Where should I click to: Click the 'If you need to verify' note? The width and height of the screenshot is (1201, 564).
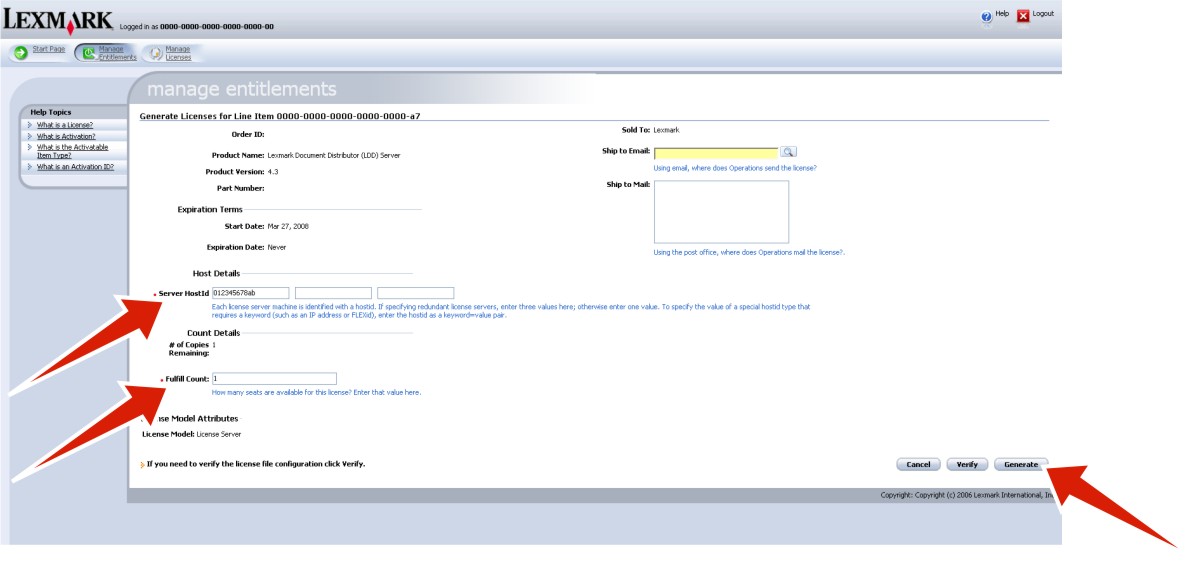pos(256,464)
